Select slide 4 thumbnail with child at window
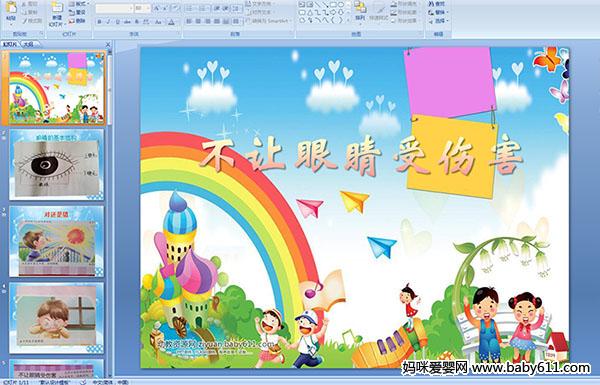Image resolution: width=600 pixels, height=385 pixels. tap(57, 318)
